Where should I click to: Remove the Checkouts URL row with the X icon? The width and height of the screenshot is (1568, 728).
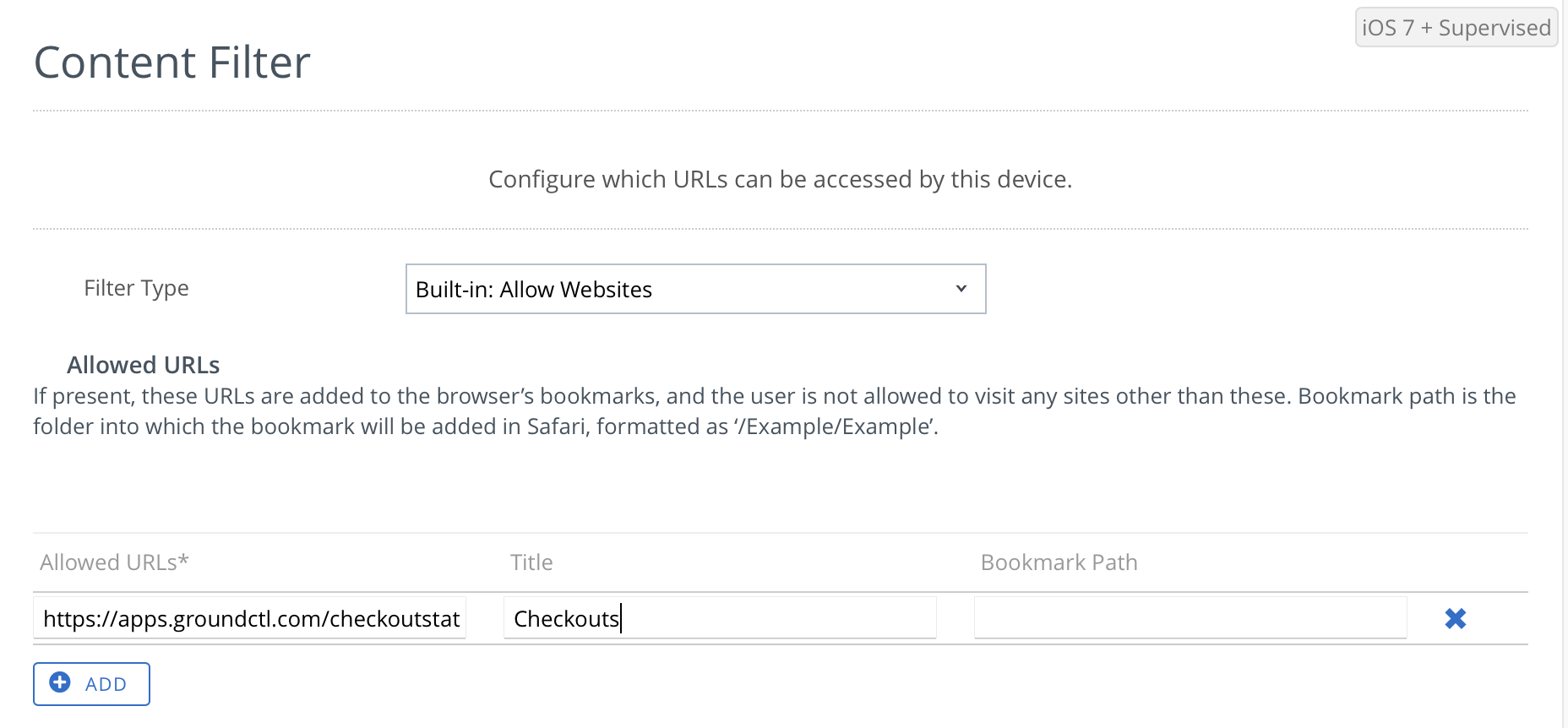[x=1455, y=618]
